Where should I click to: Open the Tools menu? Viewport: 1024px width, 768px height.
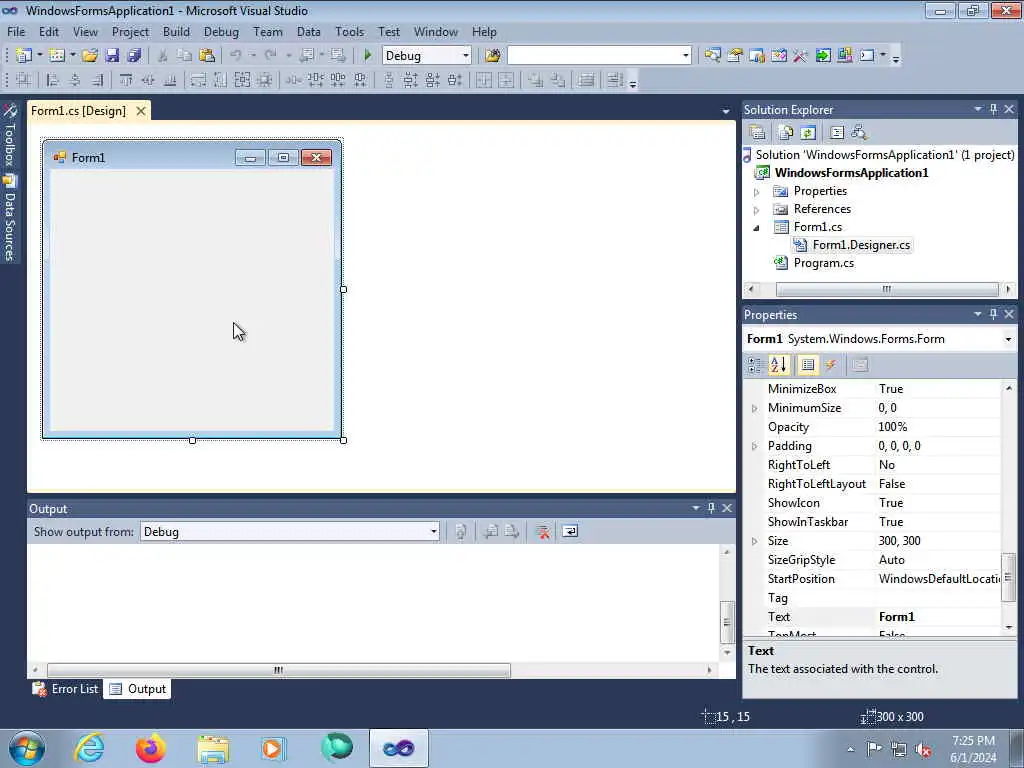click(349, 31)
